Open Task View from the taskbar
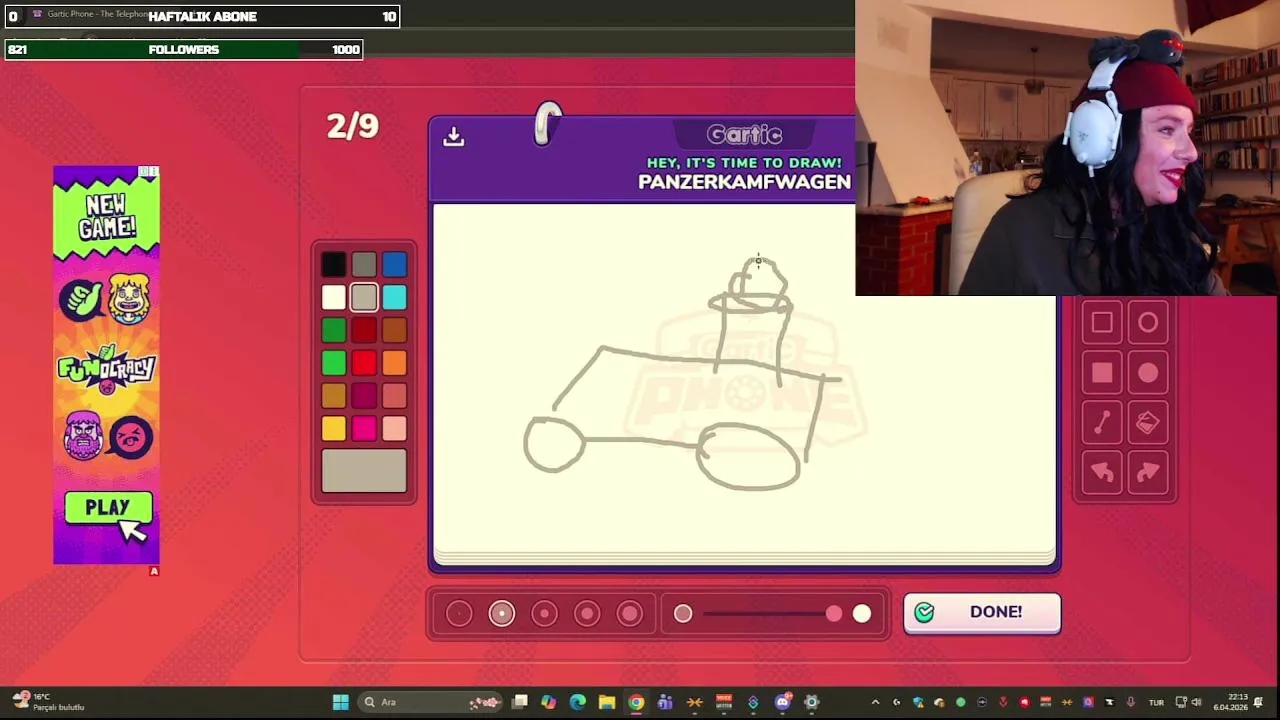Image resolution: width=1280 pixels, height=720 pixels. (520, 702)
